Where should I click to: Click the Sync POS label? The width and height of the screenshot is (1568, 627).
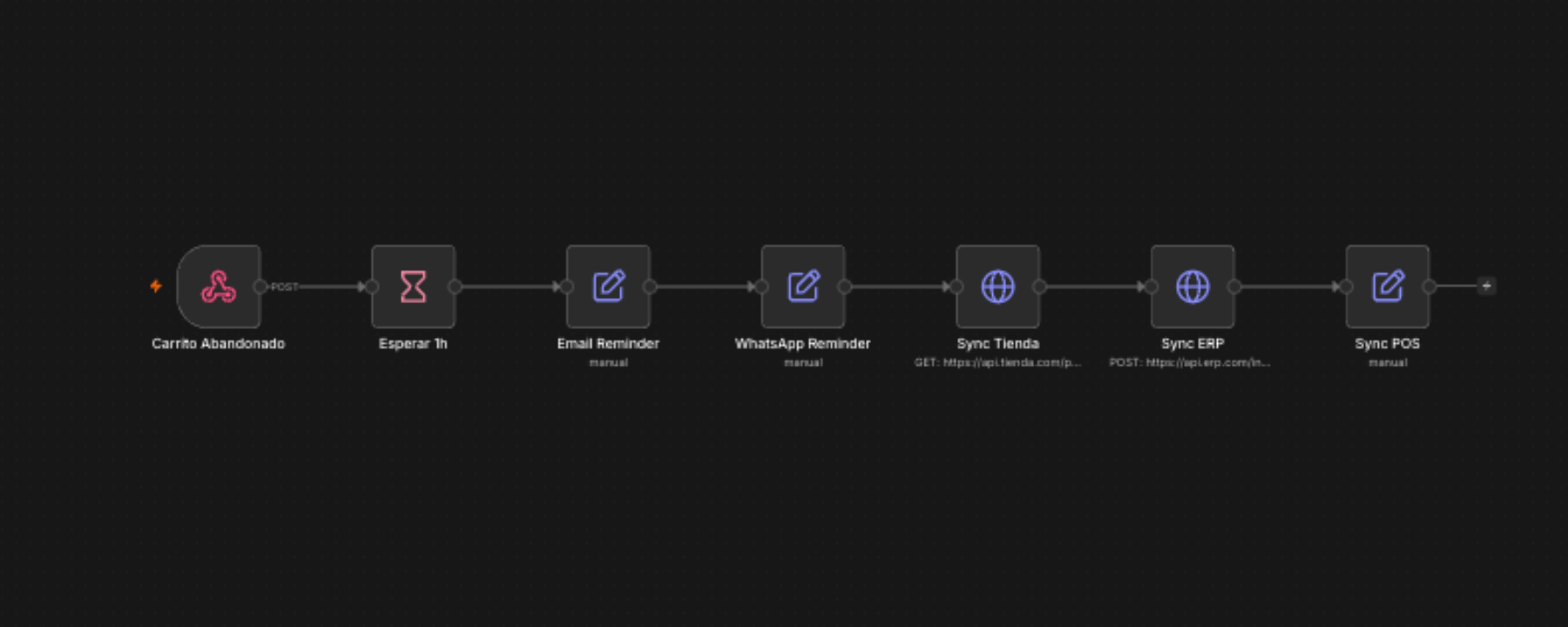[1388, 344]
